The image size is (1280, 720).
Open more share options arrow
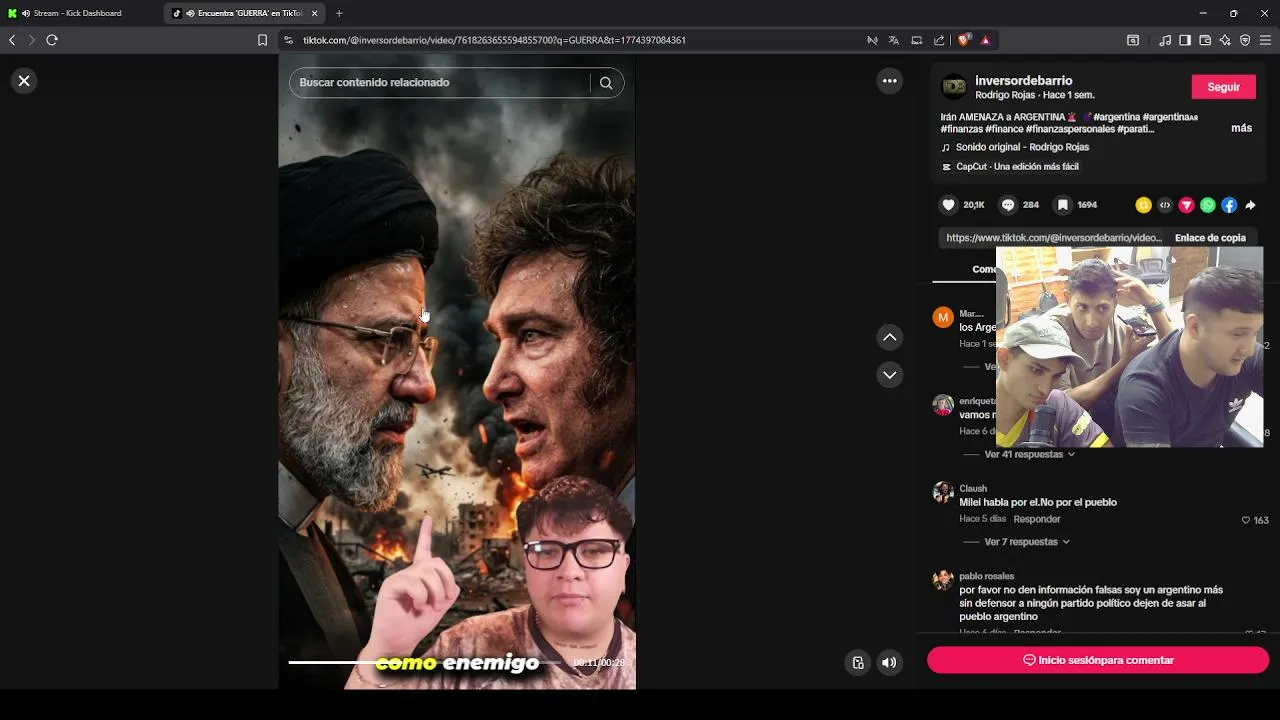coord(1250,205)
